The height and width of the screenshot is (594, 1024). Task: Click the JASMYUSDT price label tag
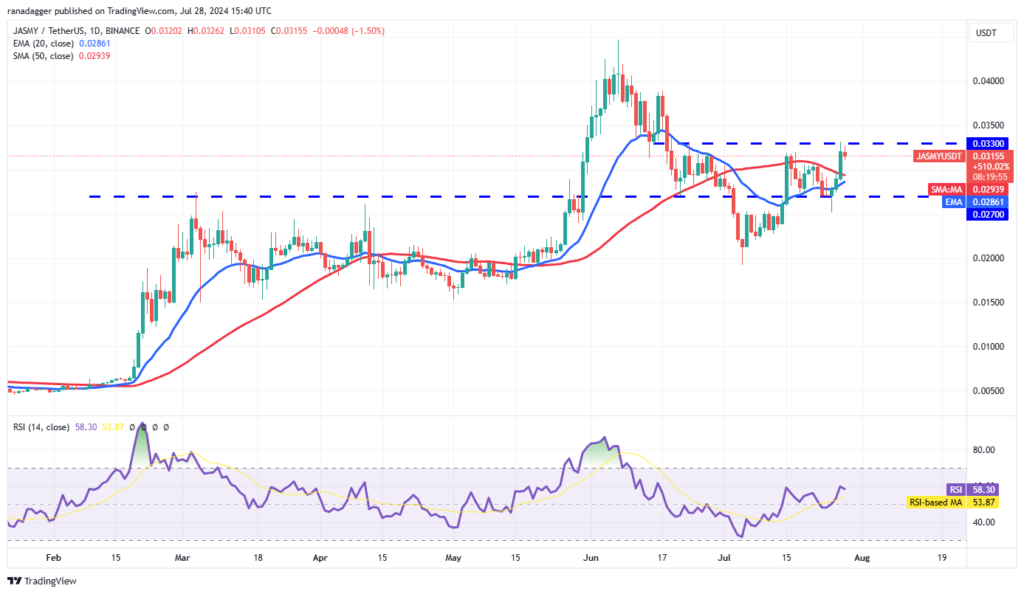938,156
